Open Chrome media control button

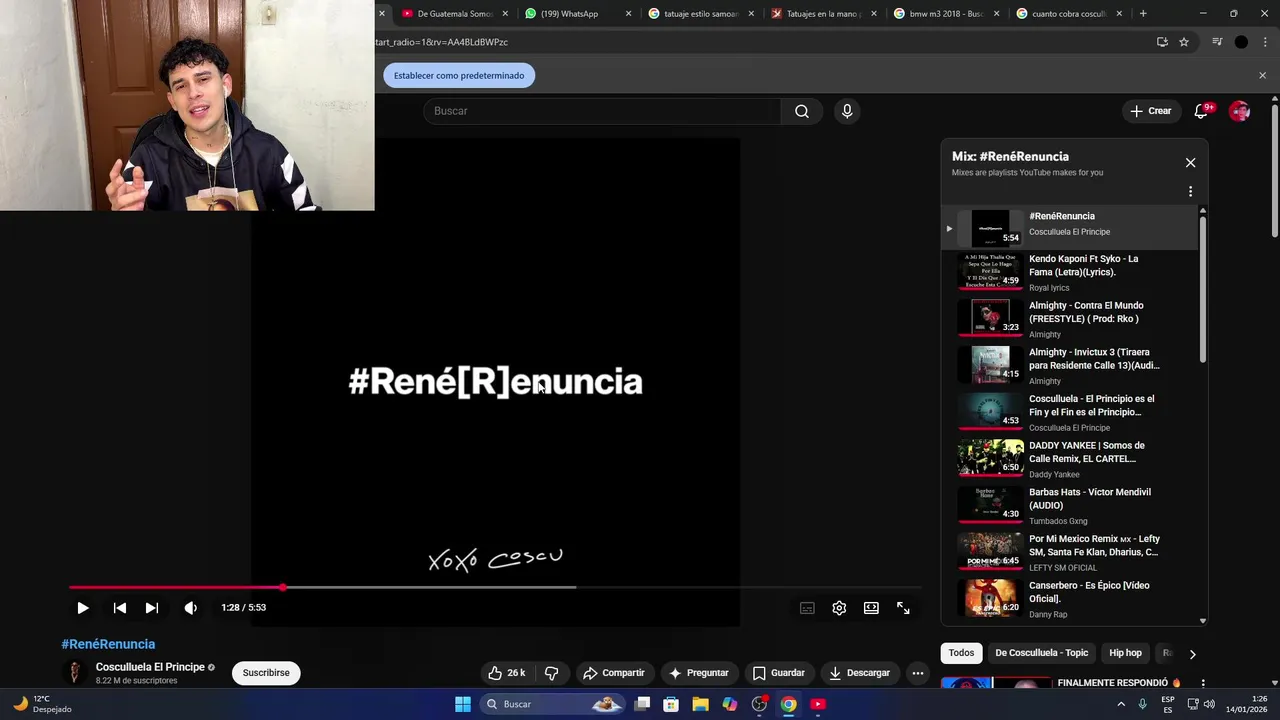[x=1217, y=42]
